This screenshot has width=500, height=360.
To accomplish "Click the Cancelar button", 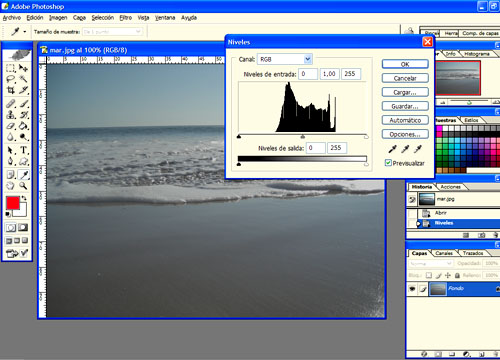I will point(405,78).
